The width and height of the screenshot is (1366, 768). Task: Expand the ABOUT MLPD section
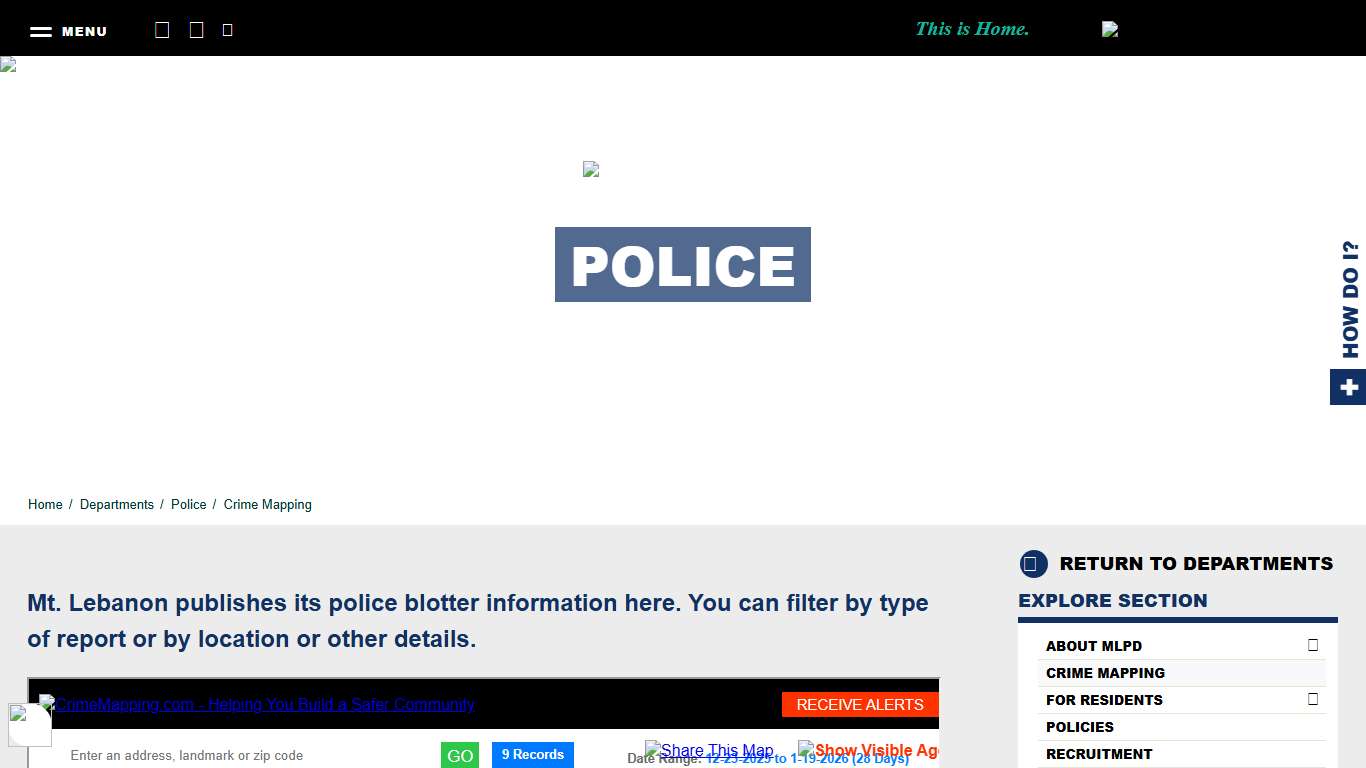pyautogui.click(x=1313, y=646)
